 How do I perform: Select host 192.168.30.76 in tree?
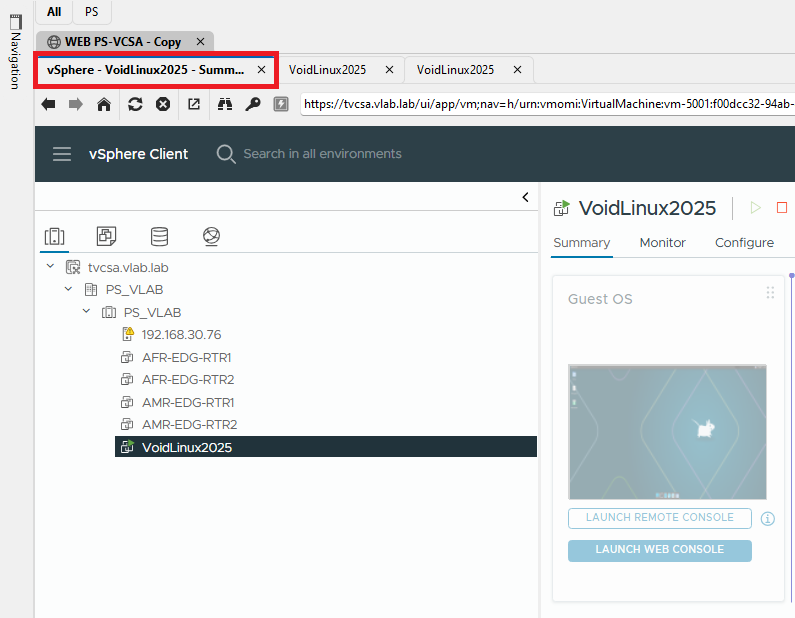click(182, 335)
